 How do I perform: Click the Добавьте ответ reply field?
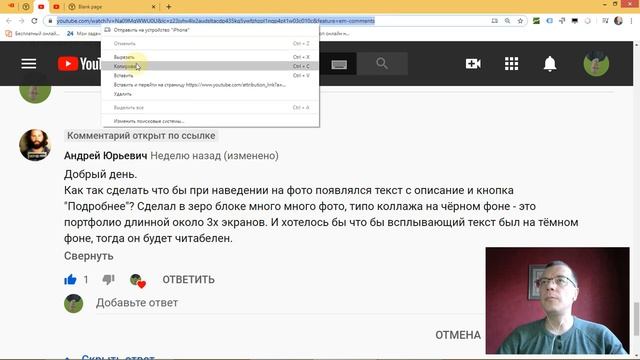coord(137,303)
